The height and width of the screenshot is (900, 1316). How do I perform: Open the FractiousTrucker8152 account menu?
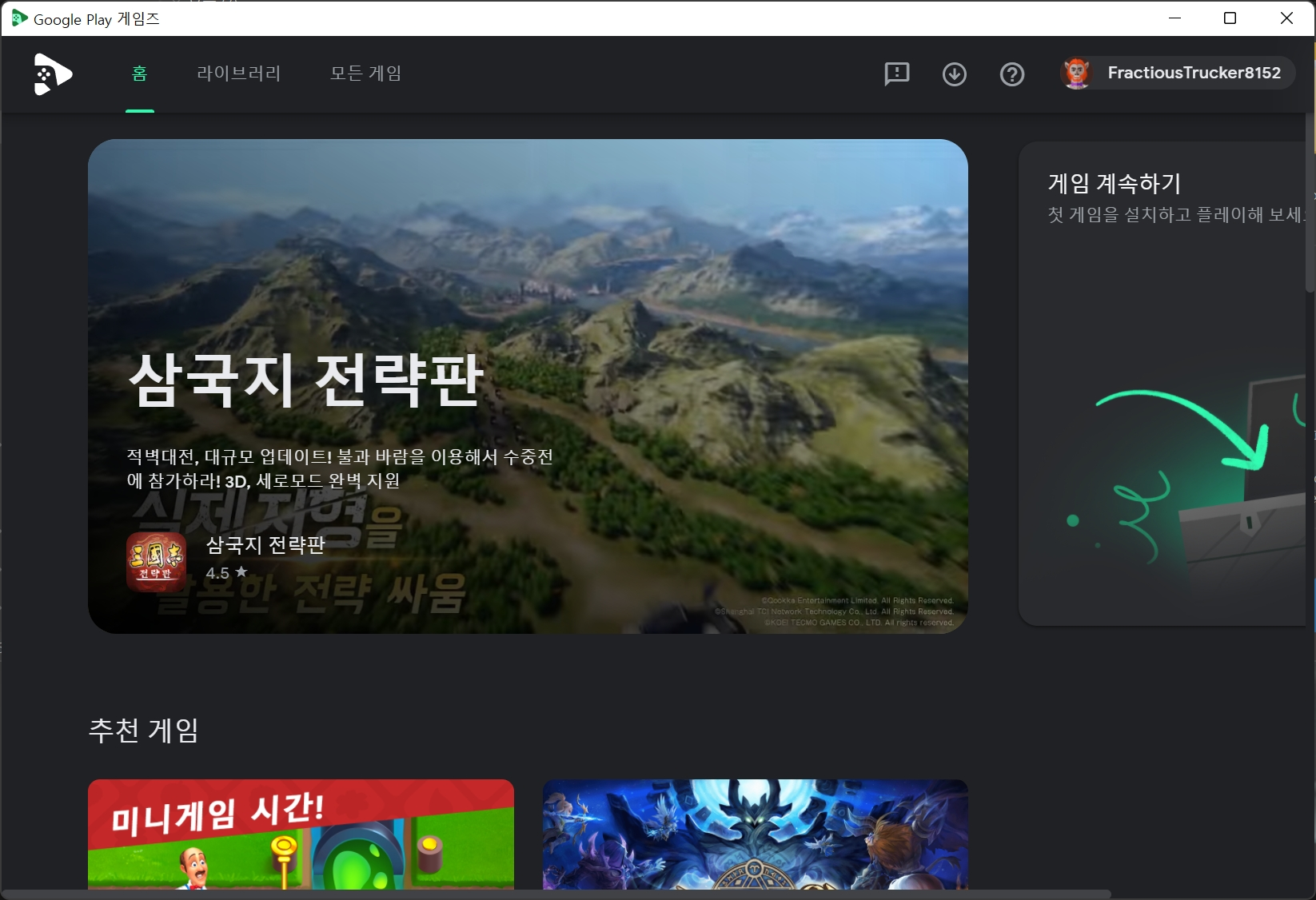[x=1175, y=73]
